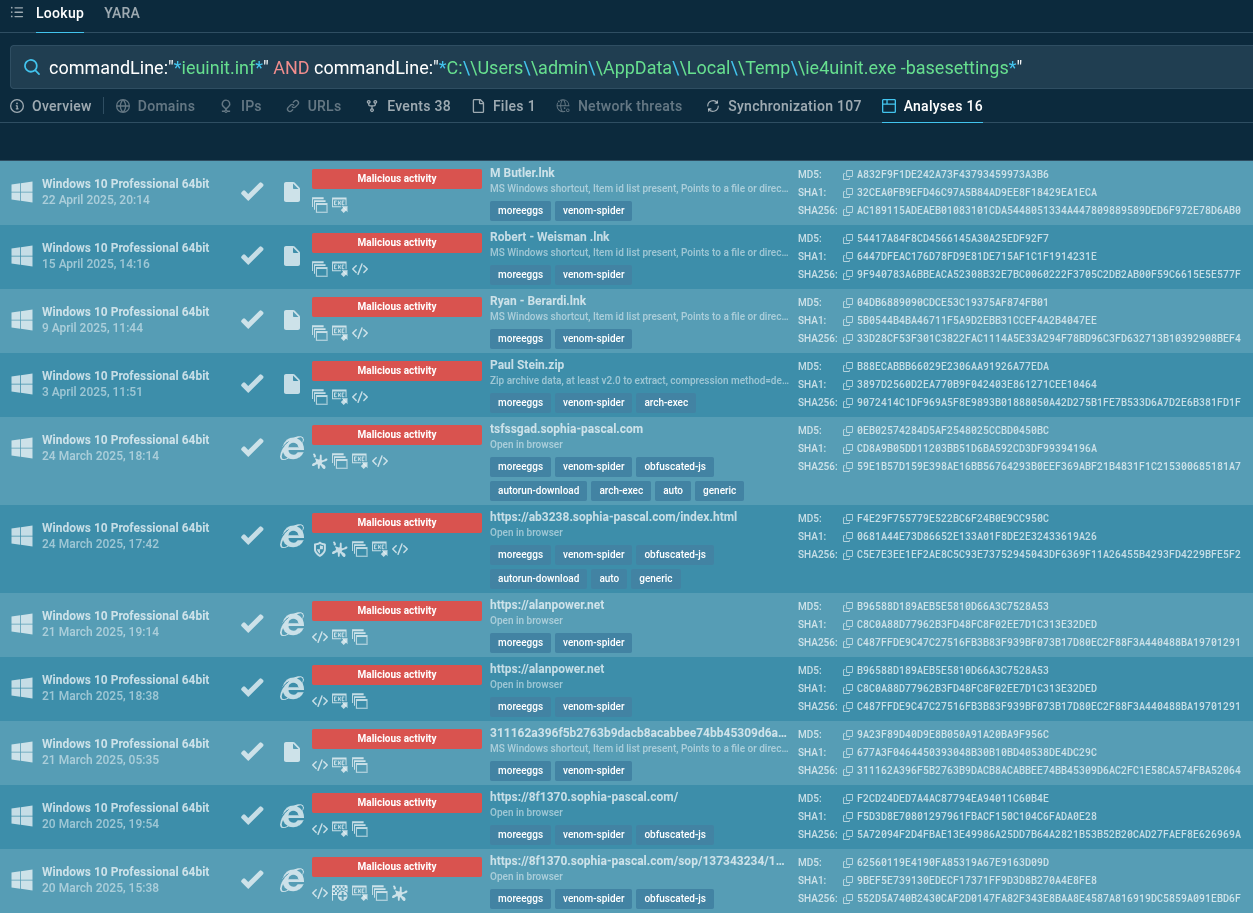Copy the SHA256 hash of Ryan - Berardi.lnk
Screen dimensions: 1253x913
pos(848,339)
